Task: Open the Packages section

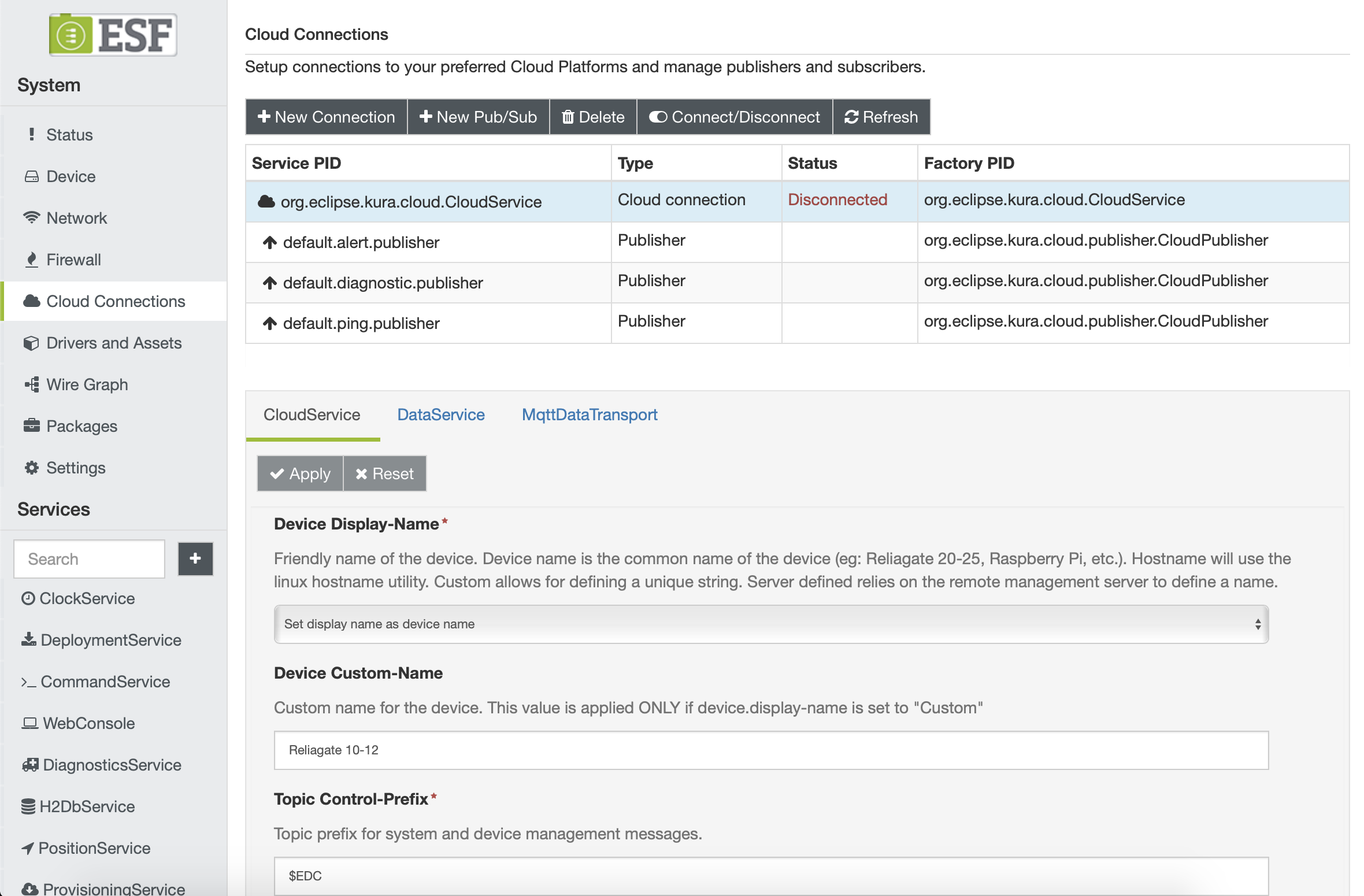Action: (x=81, y=426)
